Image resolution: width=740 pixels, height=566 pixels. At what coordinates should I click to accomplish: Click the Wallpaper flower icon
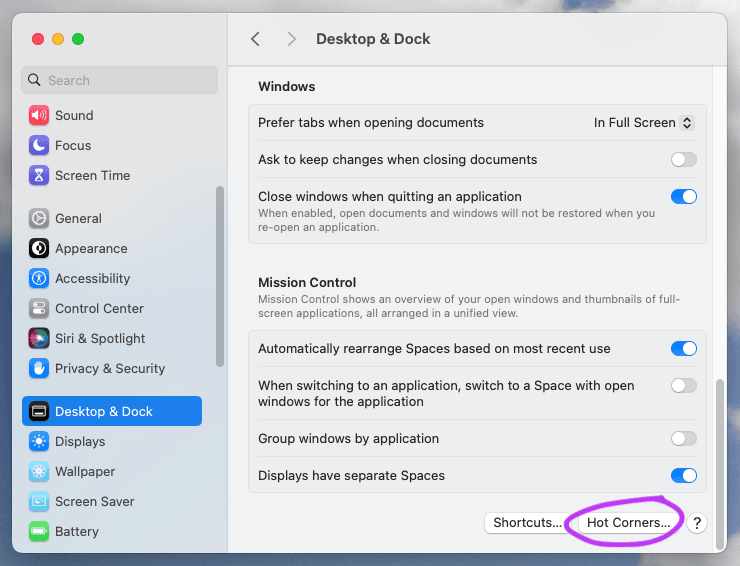39,472
